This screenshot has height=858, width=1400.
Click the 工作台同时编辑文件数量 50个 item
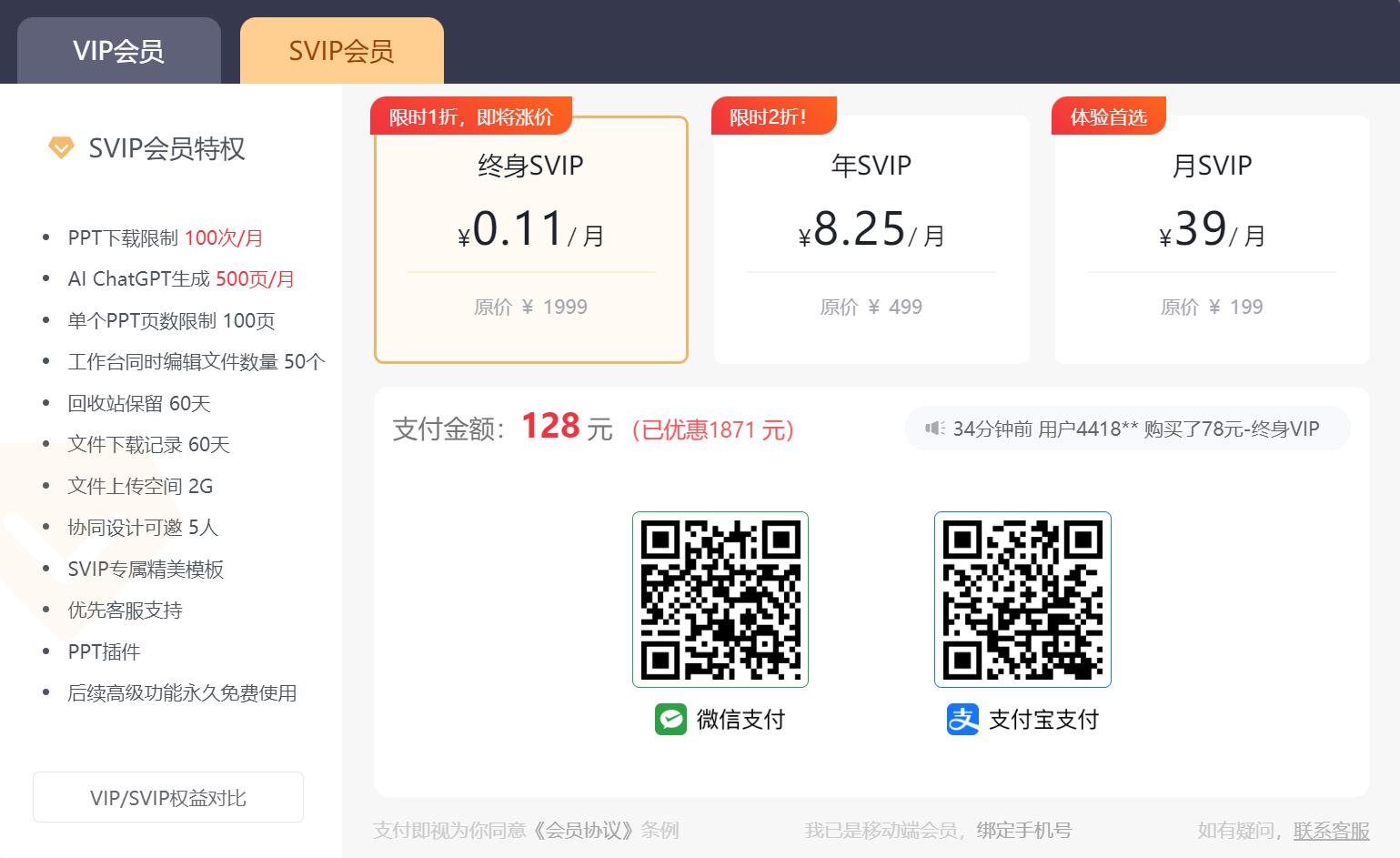click(x=196, y=362)
